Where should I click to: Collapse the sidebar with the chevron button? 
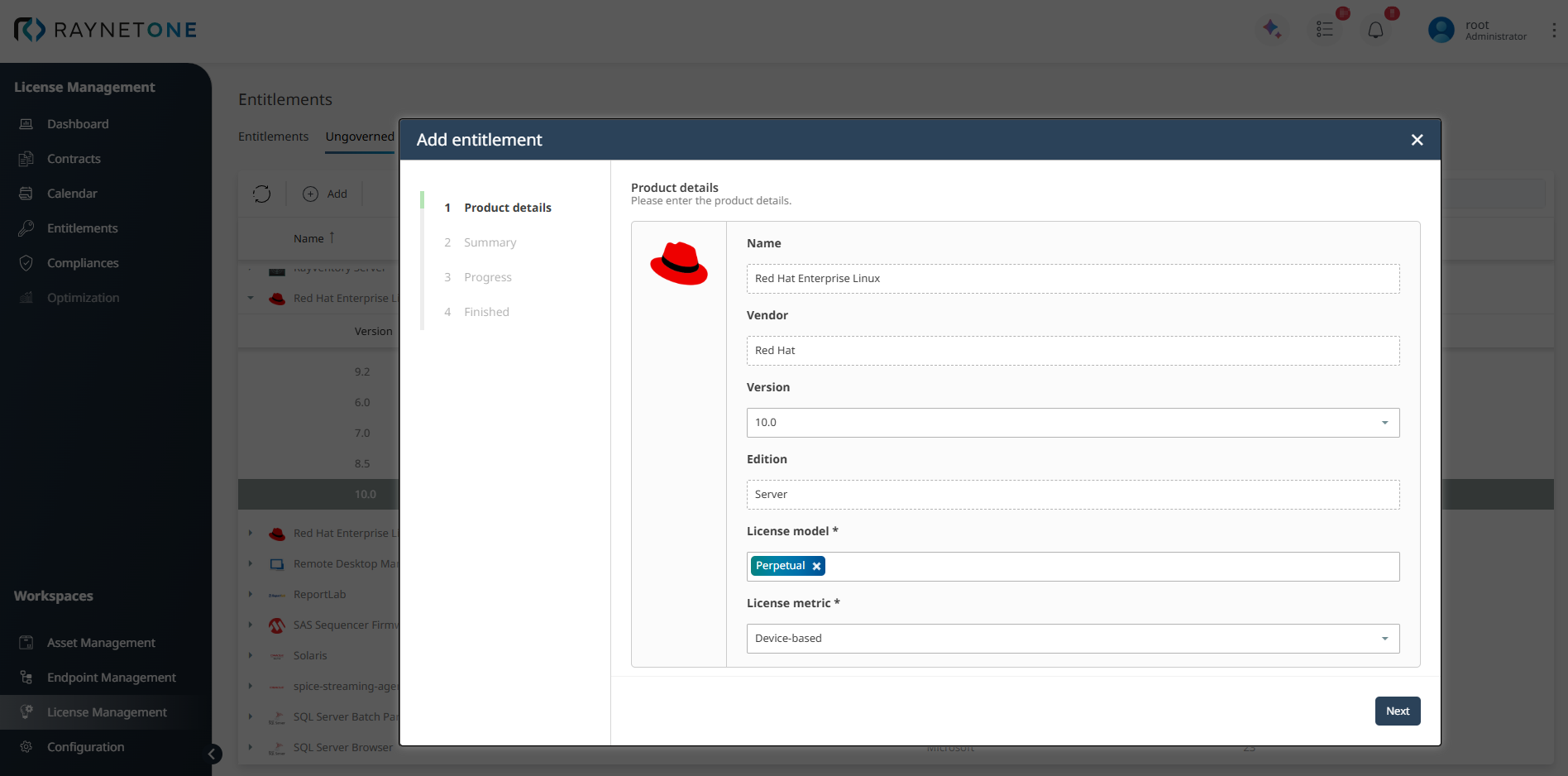point(213,754)
